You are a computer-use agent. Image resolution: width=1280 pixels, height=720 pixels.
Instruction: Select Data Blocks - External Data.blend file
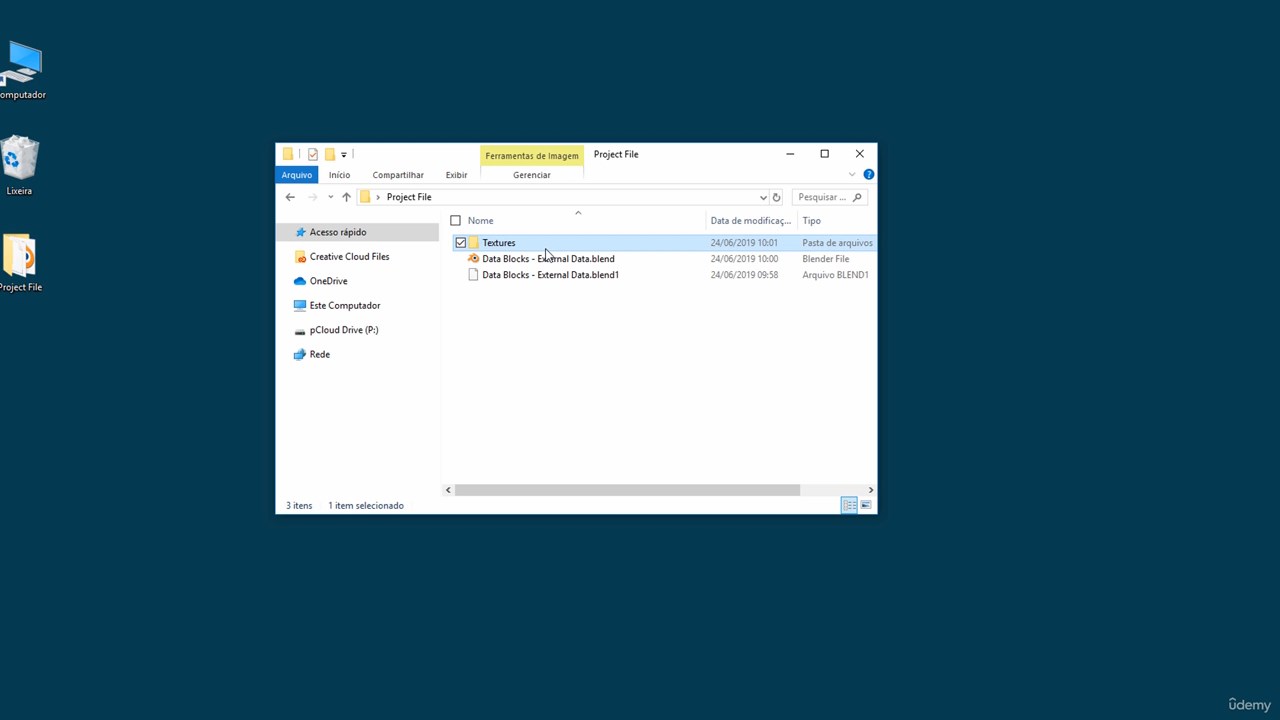pos(548,259)
